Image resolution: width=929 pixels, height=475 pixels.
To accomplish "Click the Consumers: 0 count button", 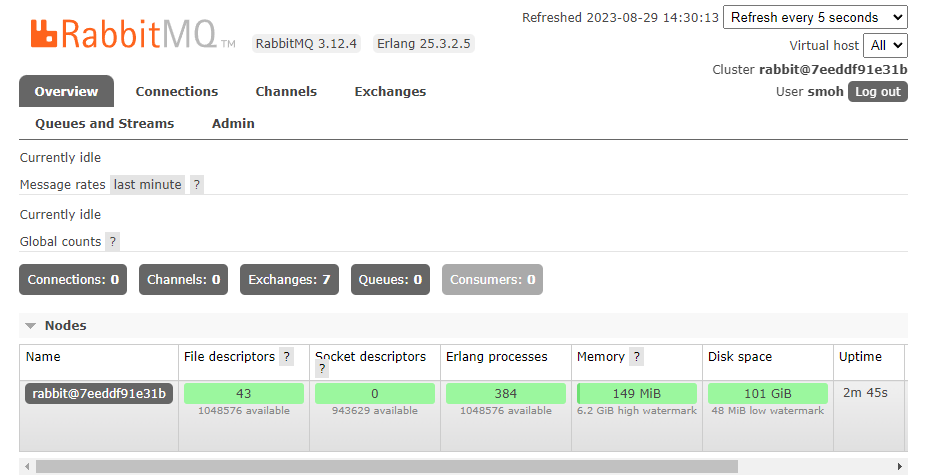I will (x=492, y=280).
